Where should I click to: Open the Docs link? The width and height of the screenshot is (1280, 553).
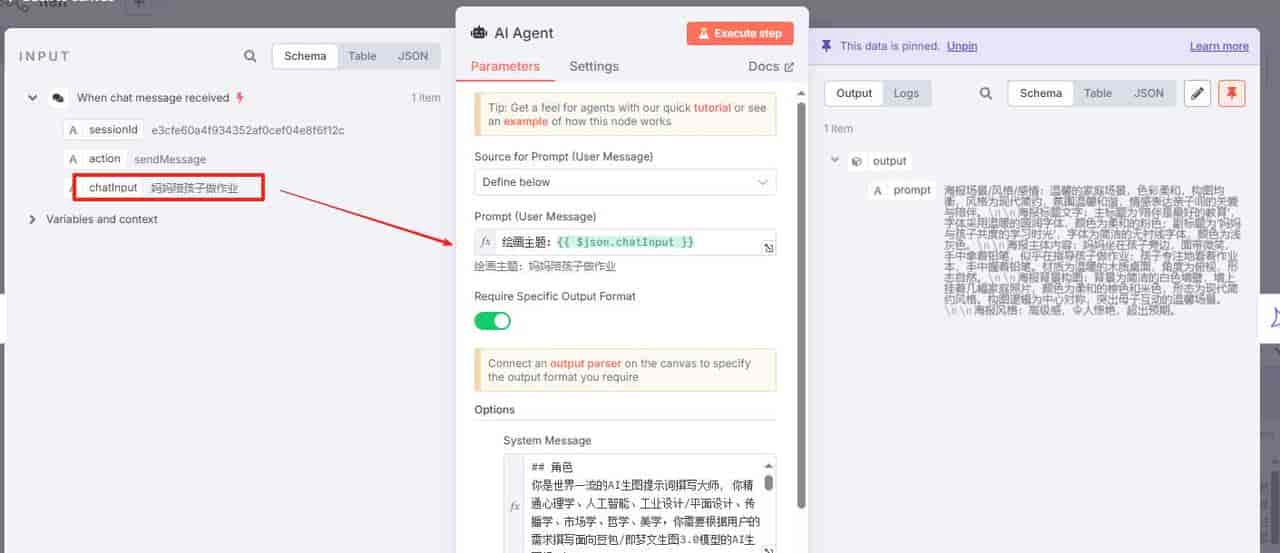[771, 66]
